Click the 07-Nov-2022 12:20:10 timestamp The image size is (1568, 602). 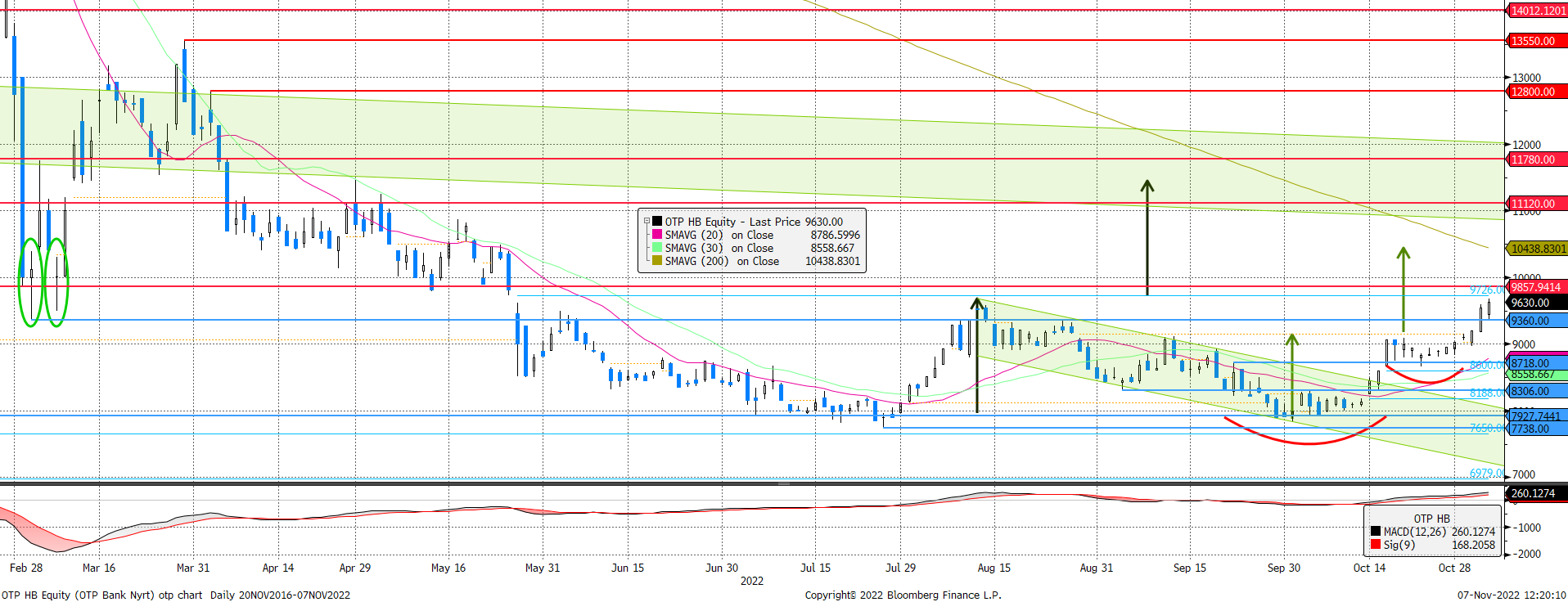click(1512, 595)
